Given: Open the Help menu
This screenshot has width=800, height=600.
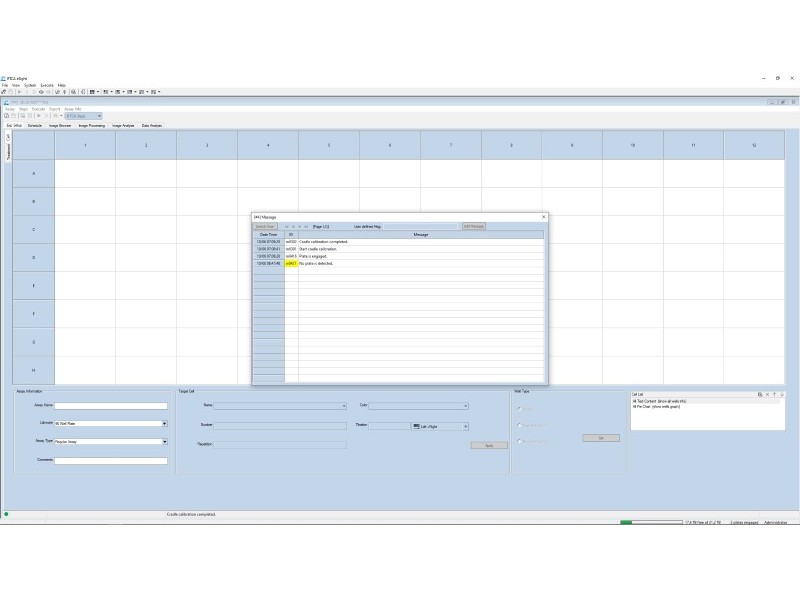Looking at the screenshot, I should [62, 85].
